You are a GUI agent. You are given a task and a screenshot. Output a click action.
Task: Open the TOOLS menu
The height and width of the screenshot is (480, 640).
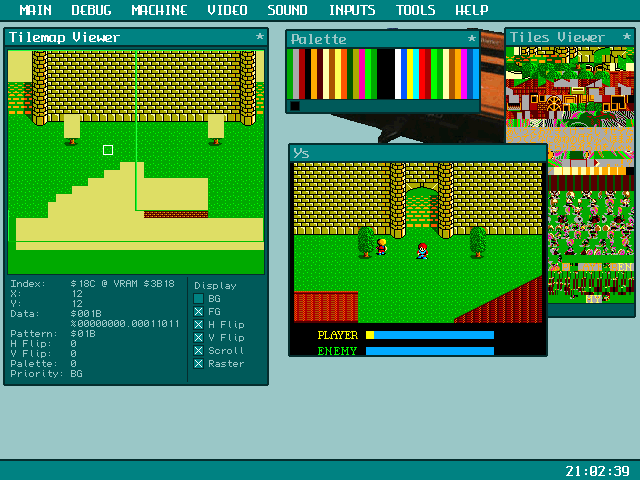(416, 10)
